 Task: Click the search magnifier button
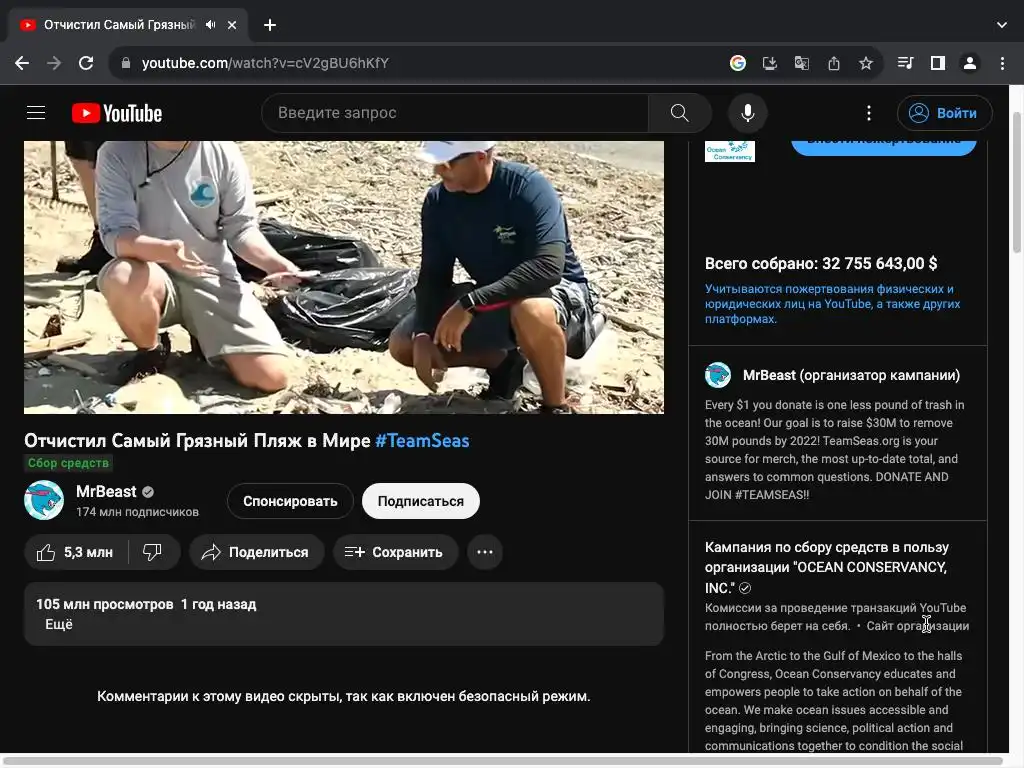pyautogui.click(x=679, y=113)
